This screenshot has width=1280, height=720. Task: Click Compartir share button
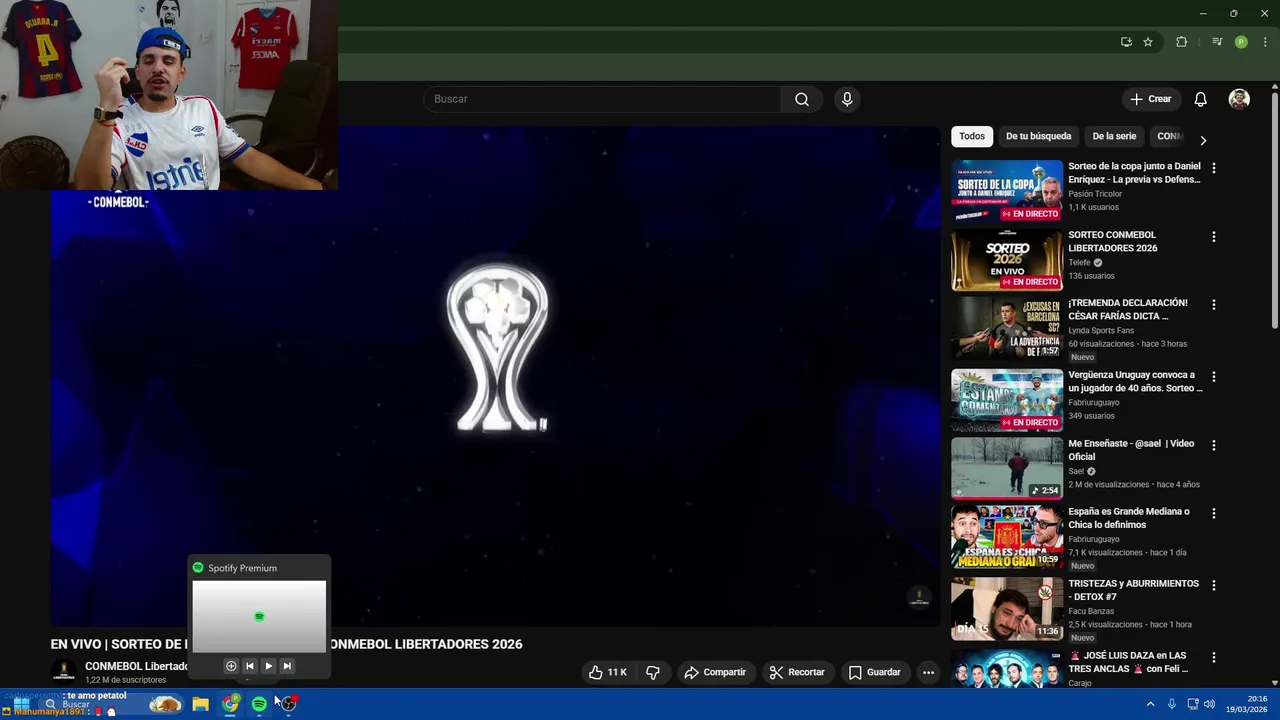(x=715, y=672)
